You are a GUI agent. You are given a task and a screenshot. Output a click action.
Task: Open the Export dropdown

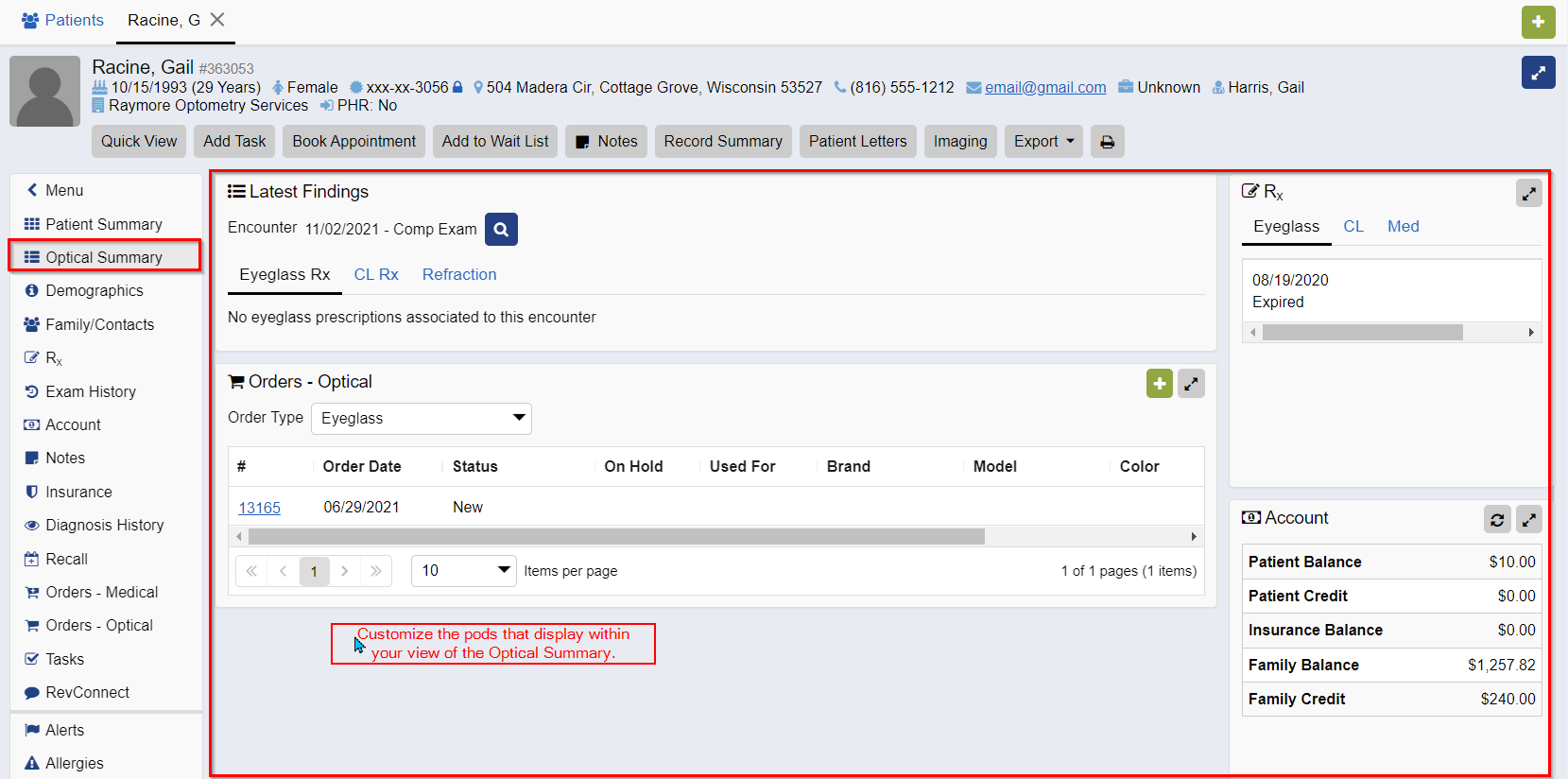click(x=1043, y=142)
